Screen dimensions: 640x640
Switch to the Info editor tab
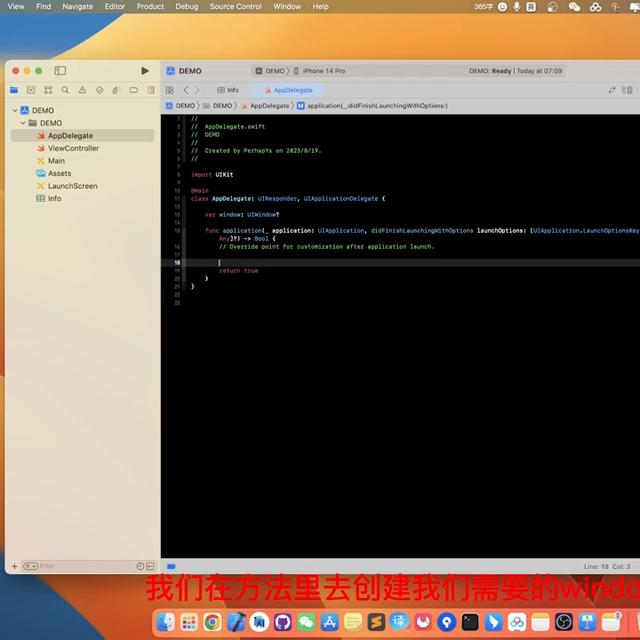pos(228,90)
